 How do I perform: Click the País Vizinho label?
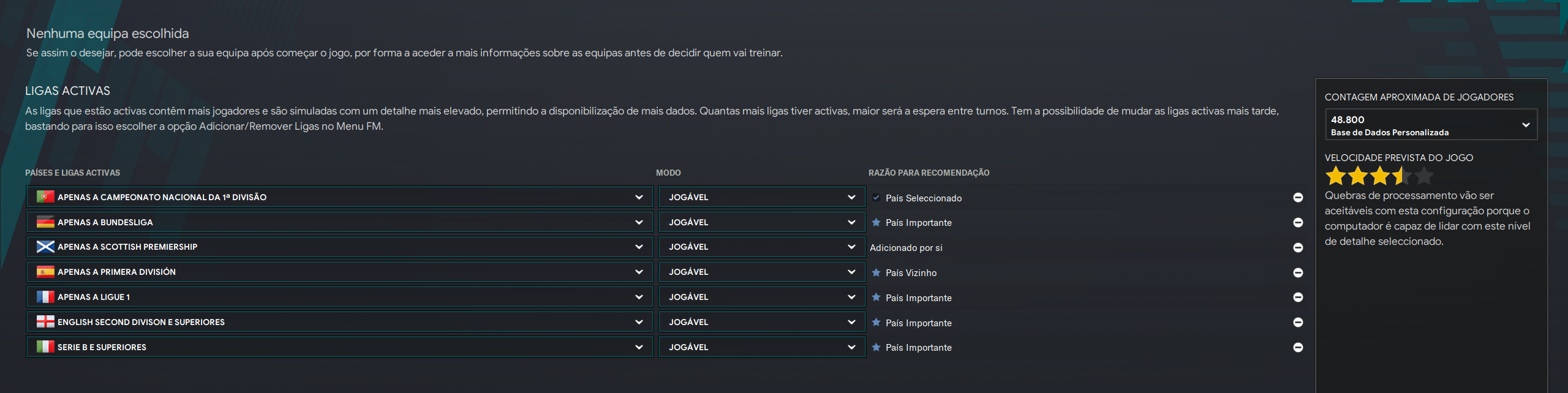click(911, 273)
